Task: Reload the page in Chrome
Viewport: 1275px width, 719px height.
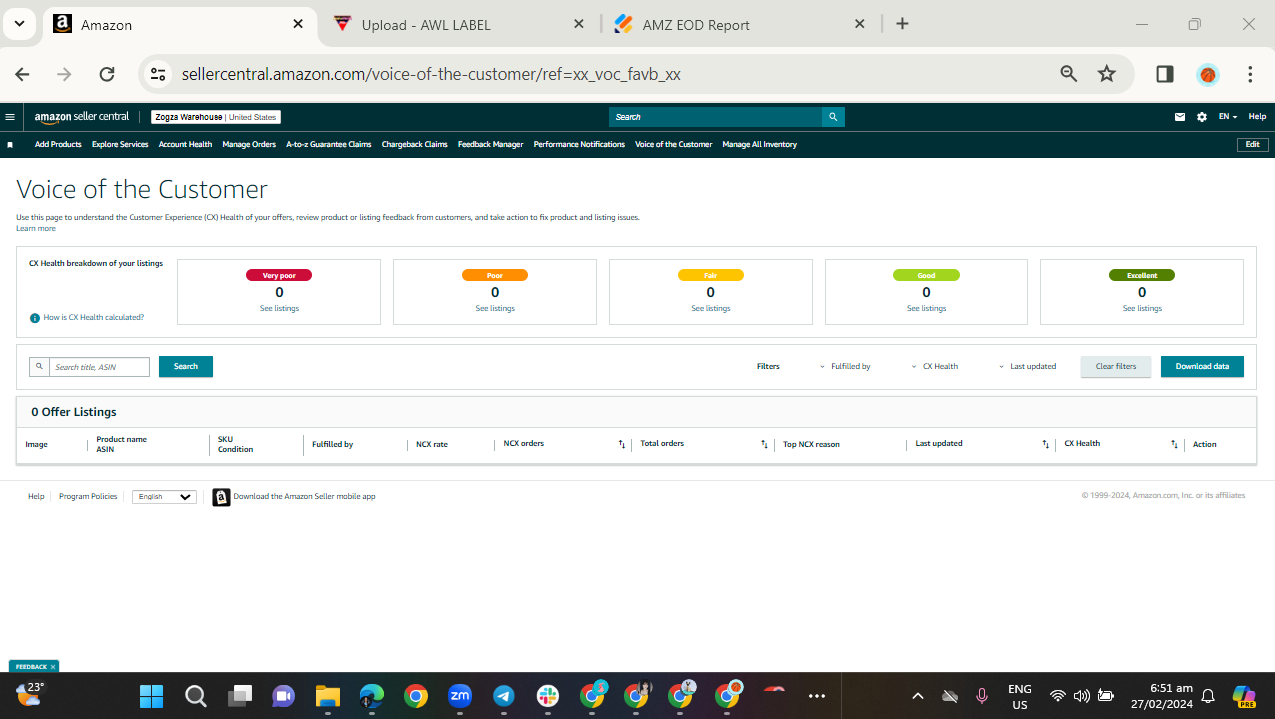Action: (107, 74)
